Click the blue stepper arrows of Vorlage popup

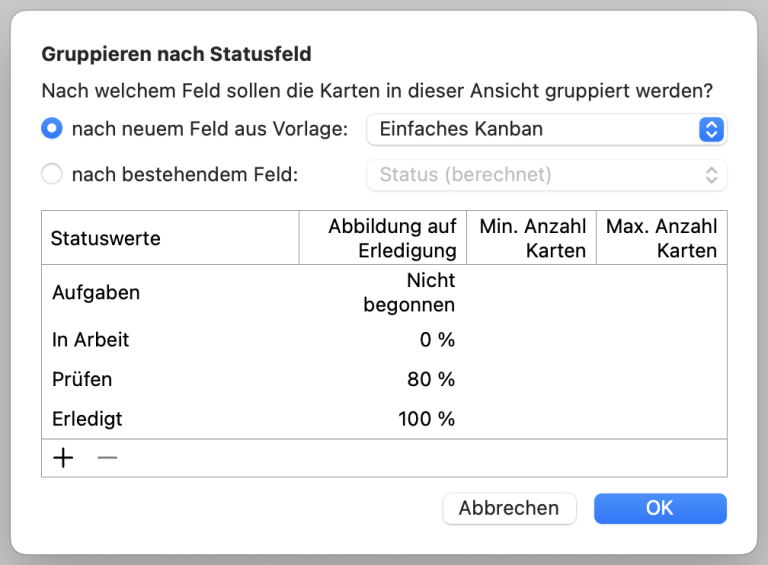(712, 129)
